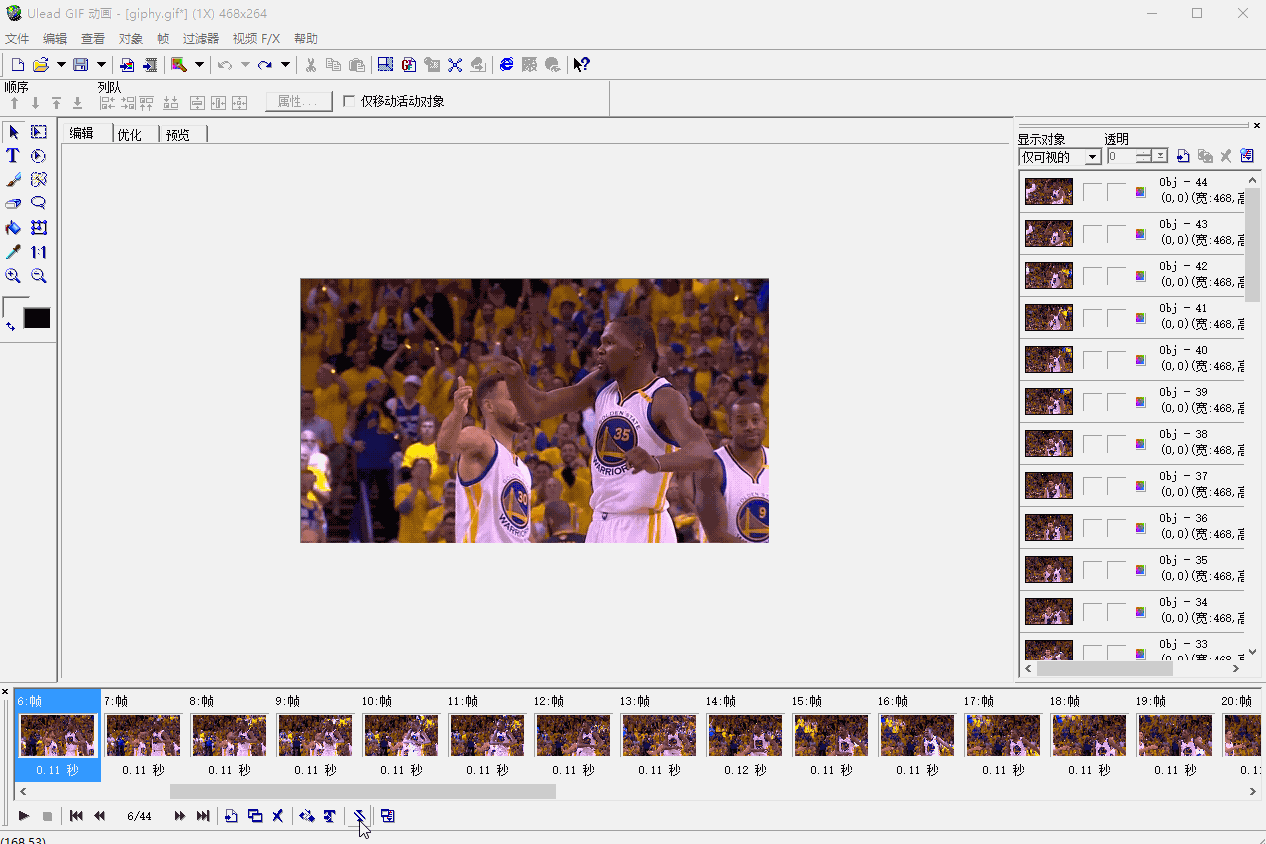1266x844 pixels.
Task: Switch to the 预览 tab
Action: click(178, 135)
